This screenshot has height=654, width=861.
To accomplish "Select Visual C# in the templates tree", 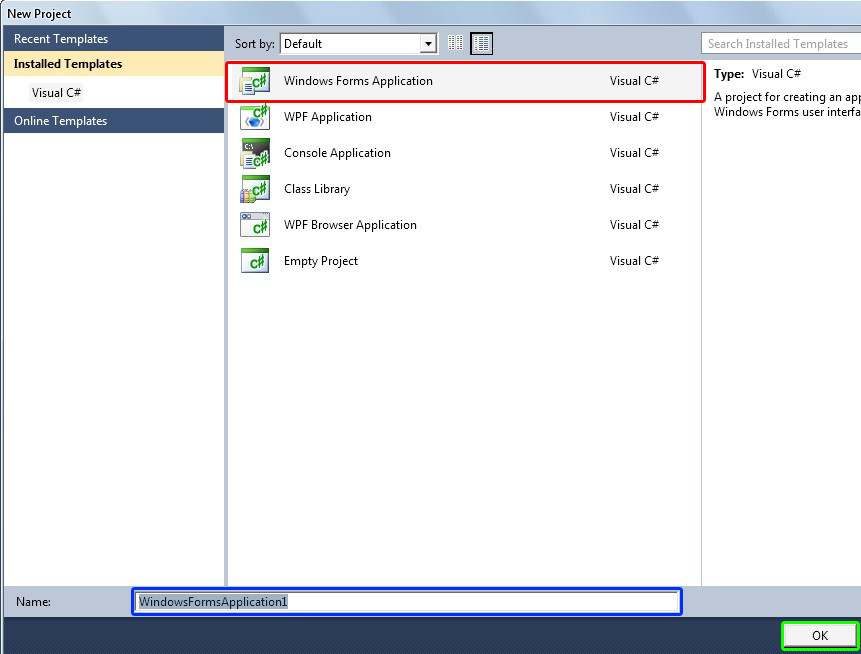I will point(56,93).
